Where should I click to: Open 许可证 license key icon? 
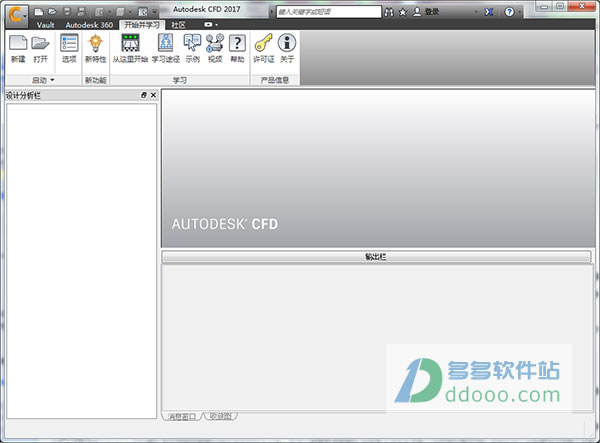(x=264, y=49)
